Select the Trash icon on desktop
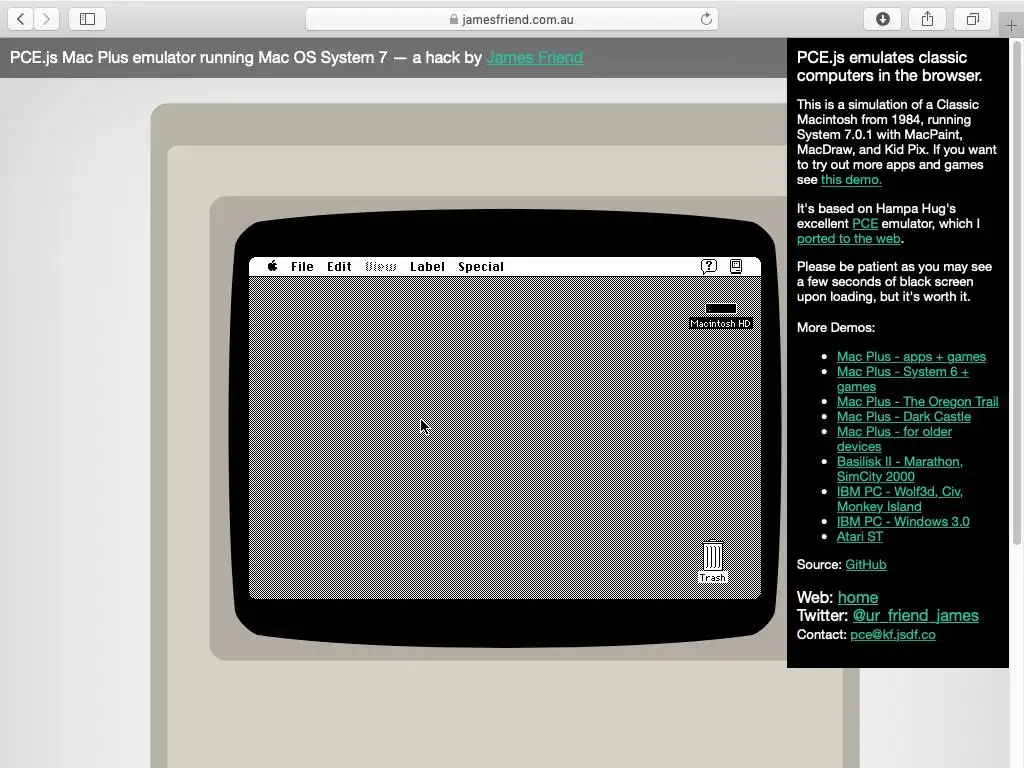Screen dimensions: 1024x768 pyautogui.click(x=712, y=555)
